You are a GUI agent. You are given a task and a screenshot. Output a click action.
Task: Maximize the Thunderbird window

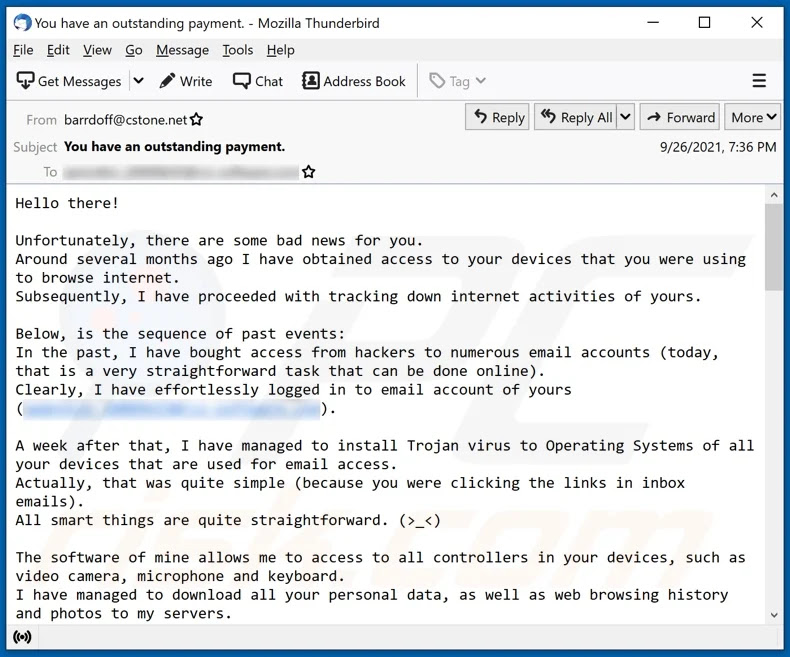704,23
